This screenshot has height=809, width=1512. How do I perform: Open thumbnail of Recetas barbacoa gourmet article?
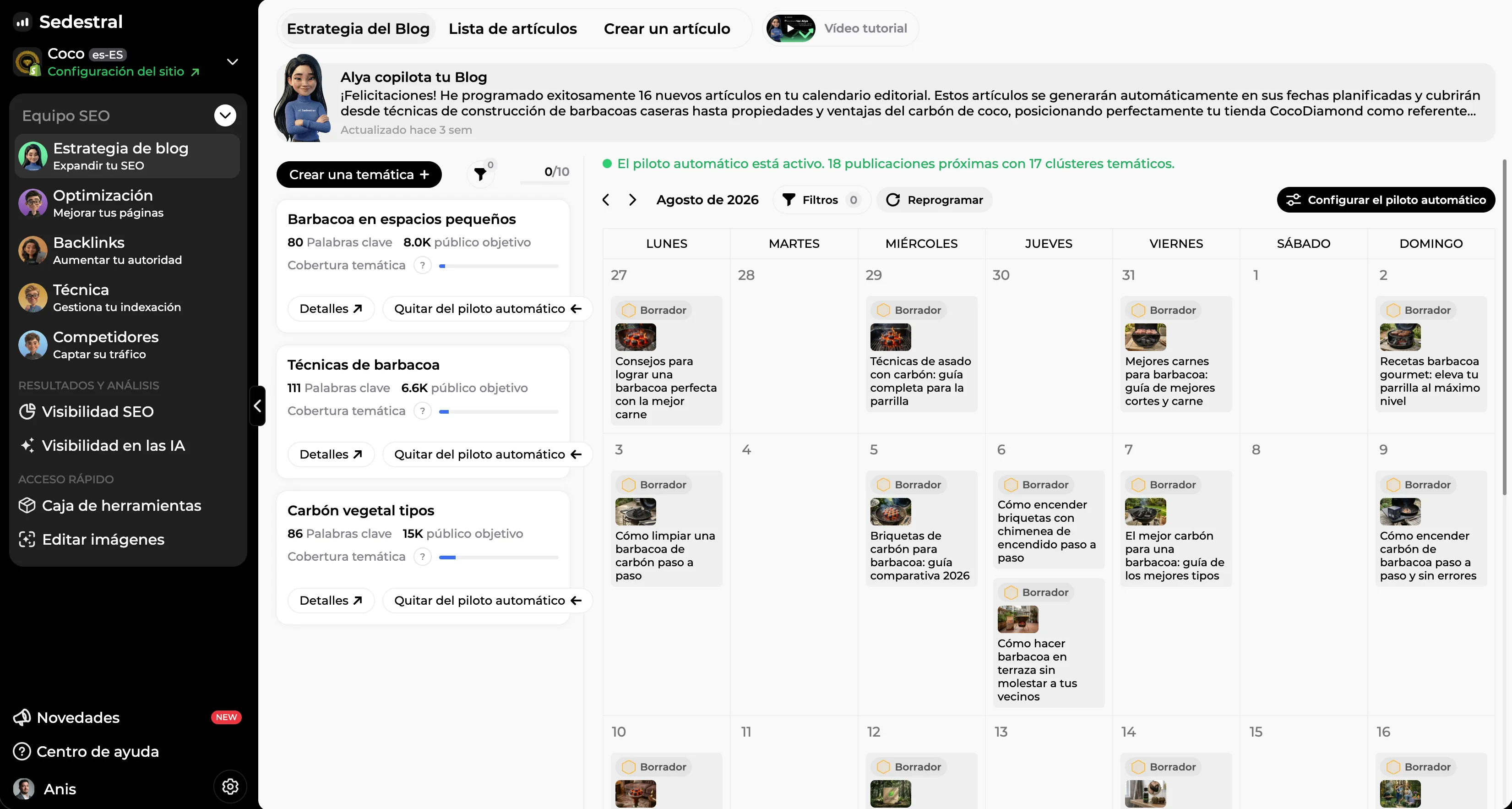[x=1400, y=337]
